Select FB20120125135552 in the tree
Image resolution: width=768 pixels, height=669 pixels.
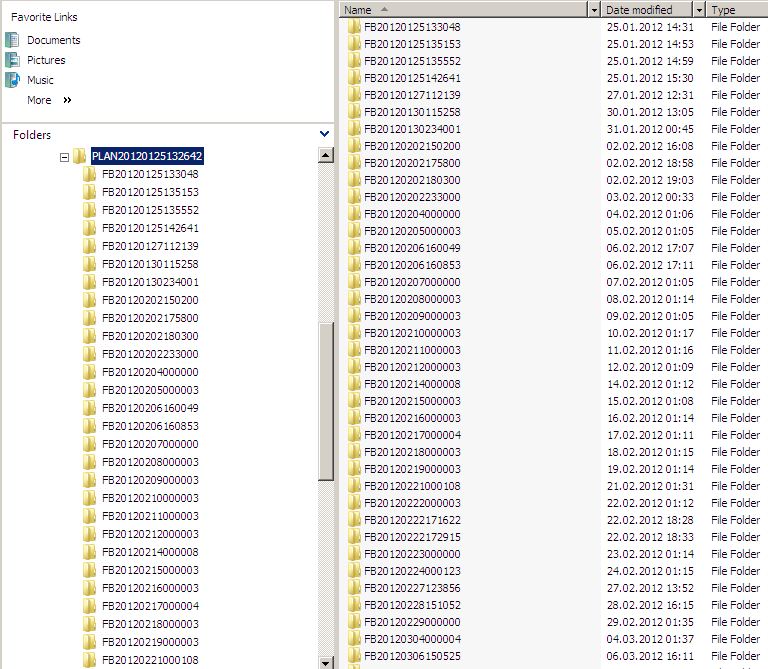tap(150, 210)
